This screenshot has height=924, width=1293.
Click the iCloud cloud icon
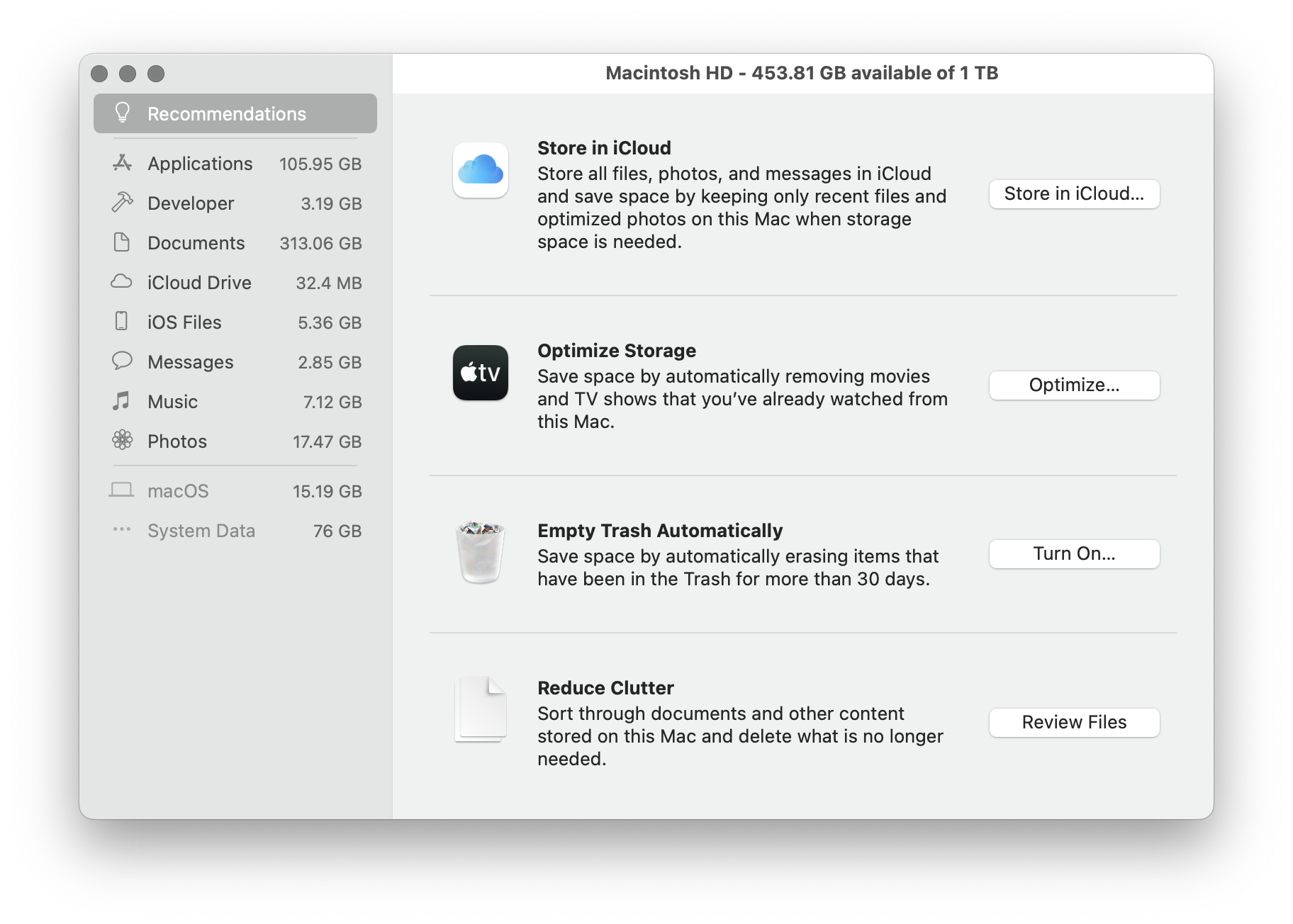tap(481, 170)
